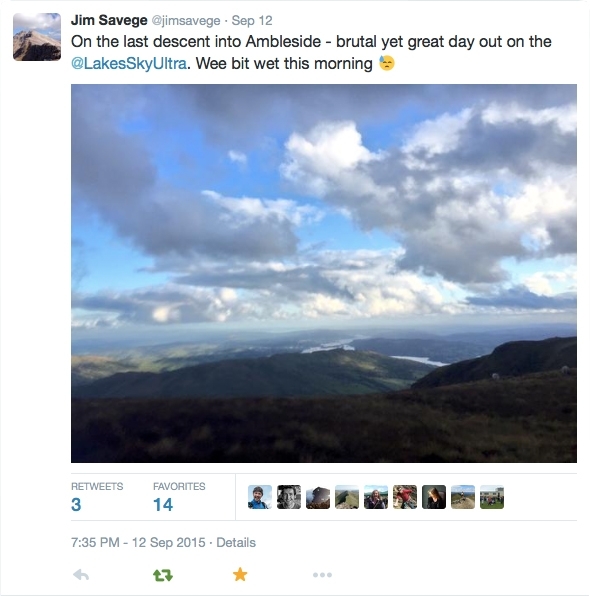The image size is (590, 596).
Task: Open Jim Savege's profile avatar
Action: [x=37, y=37]
